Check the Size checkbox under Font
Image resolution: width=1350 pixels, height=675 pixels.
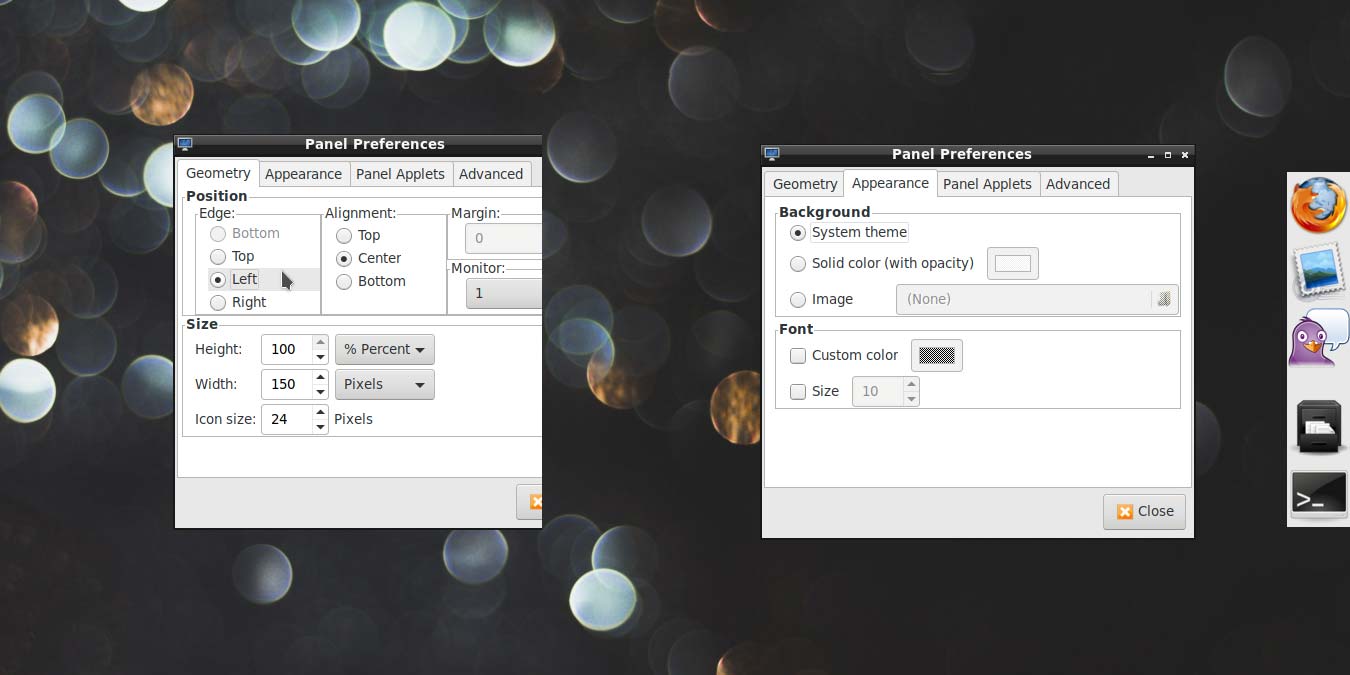pyautogui.click(x=798, y=391)
